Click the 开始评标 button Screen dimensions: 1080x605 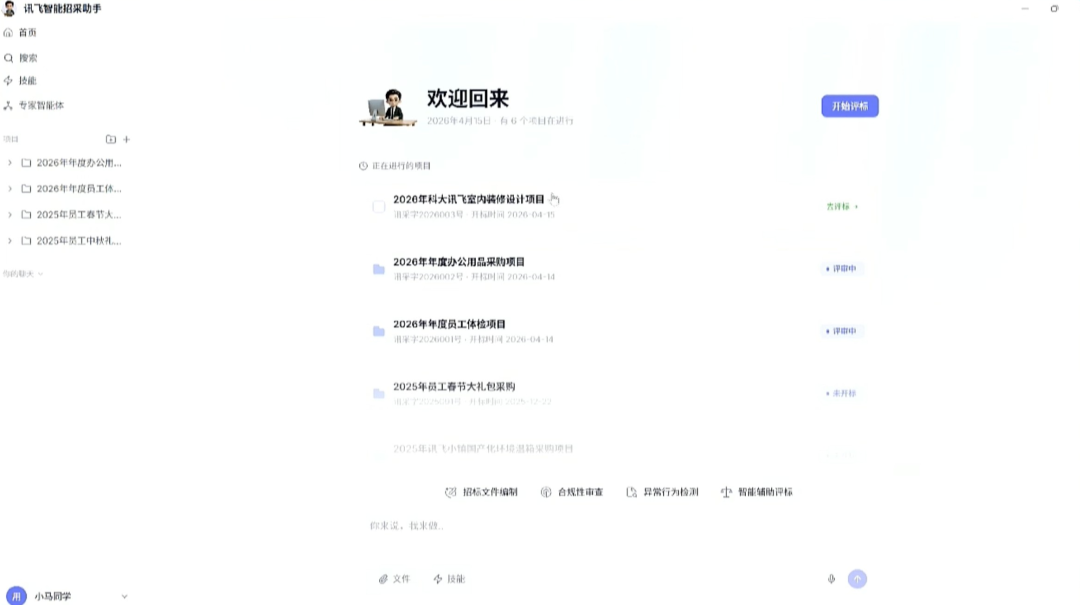[849, 107]
